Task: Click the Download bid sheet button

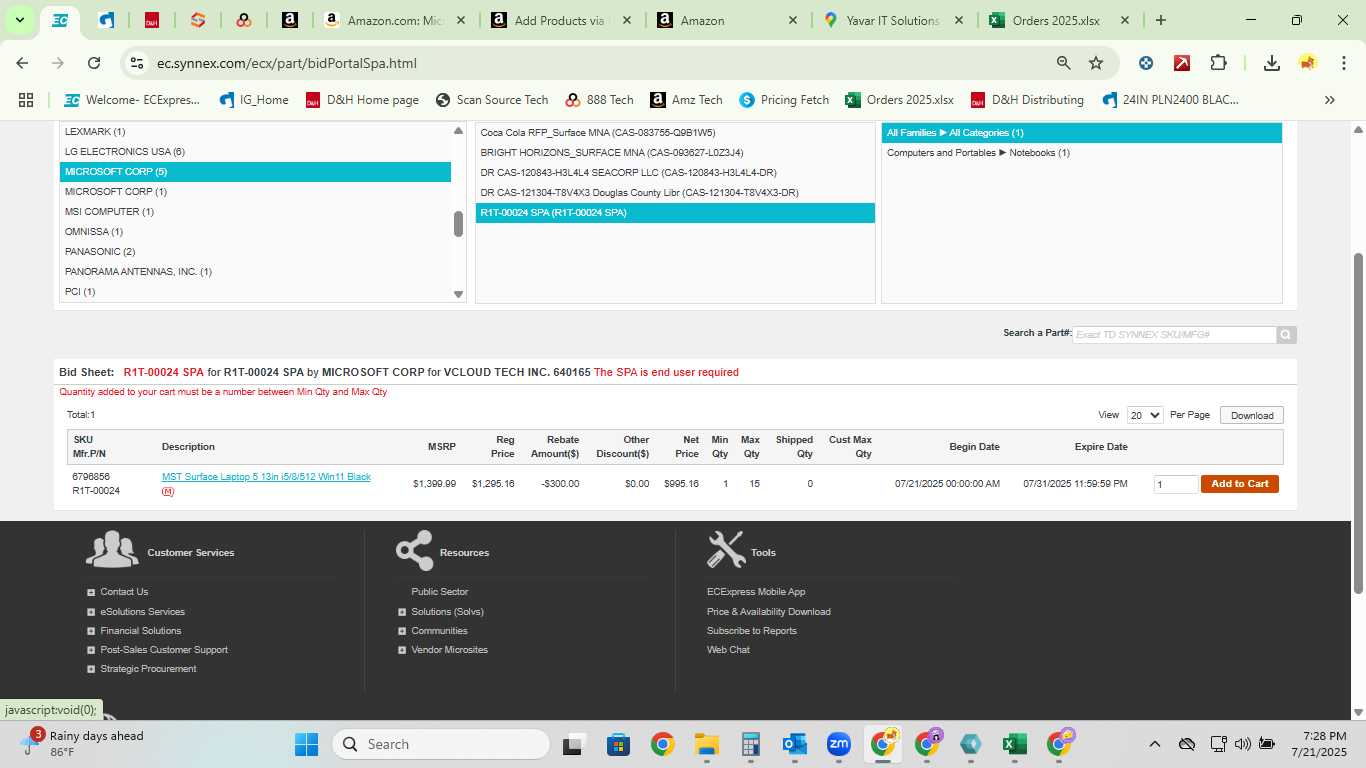Action: click(x=1252, y=415)
